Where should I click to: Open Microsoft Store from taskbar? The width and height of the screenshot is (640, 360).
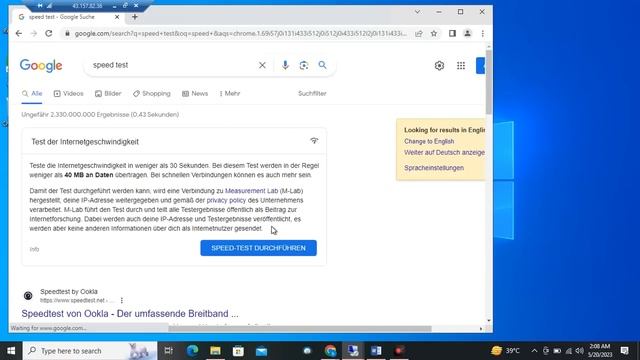[x=238, y=351]
